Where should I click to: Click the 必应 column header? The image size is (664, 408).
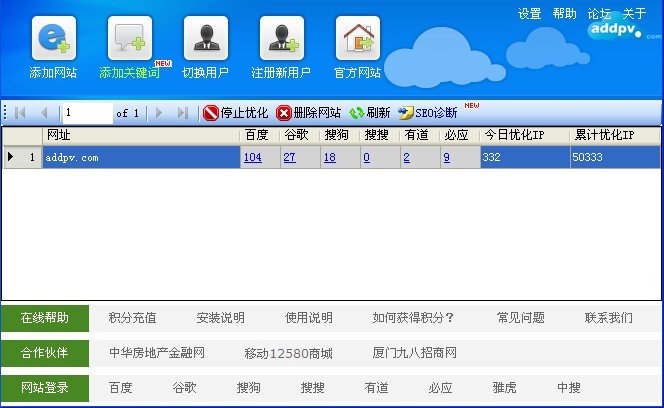click(460, 135)
